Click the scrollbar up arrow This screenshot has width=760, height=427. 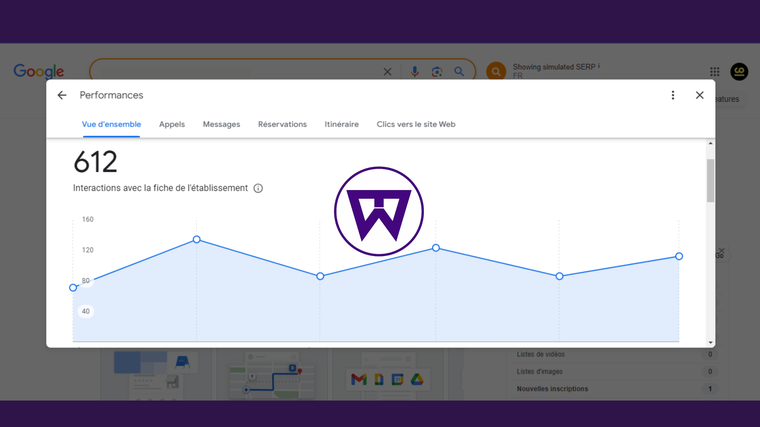[x=711, y=143]
